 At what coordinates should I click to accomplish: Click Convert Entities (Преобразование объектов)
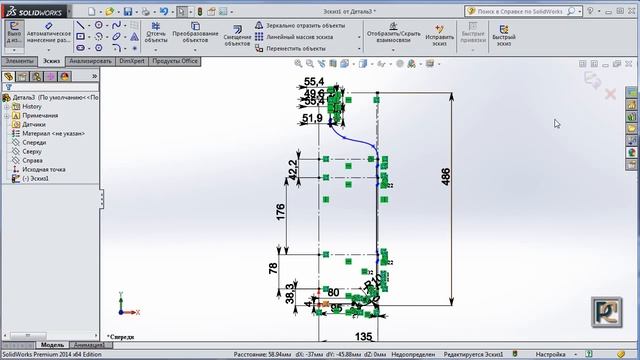click(195, 33)
